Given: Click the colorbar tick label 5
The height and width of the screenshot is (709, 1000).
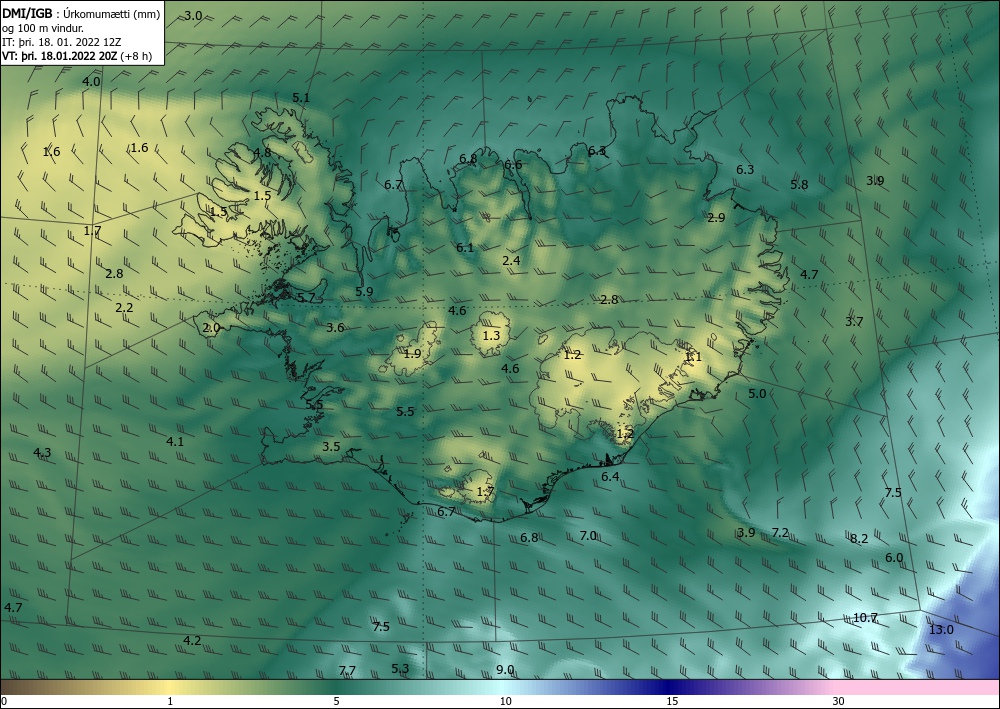Looking at the screenshot, I should tap(336, 701).
